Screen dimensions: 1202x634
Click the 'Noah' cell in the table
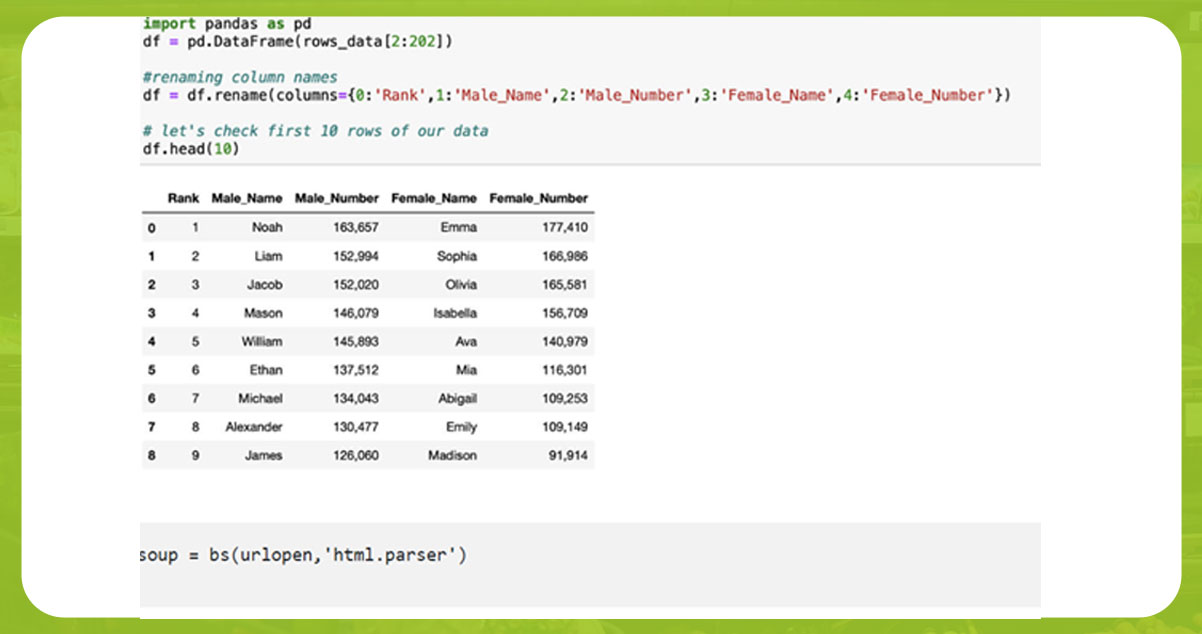(267, 227)
